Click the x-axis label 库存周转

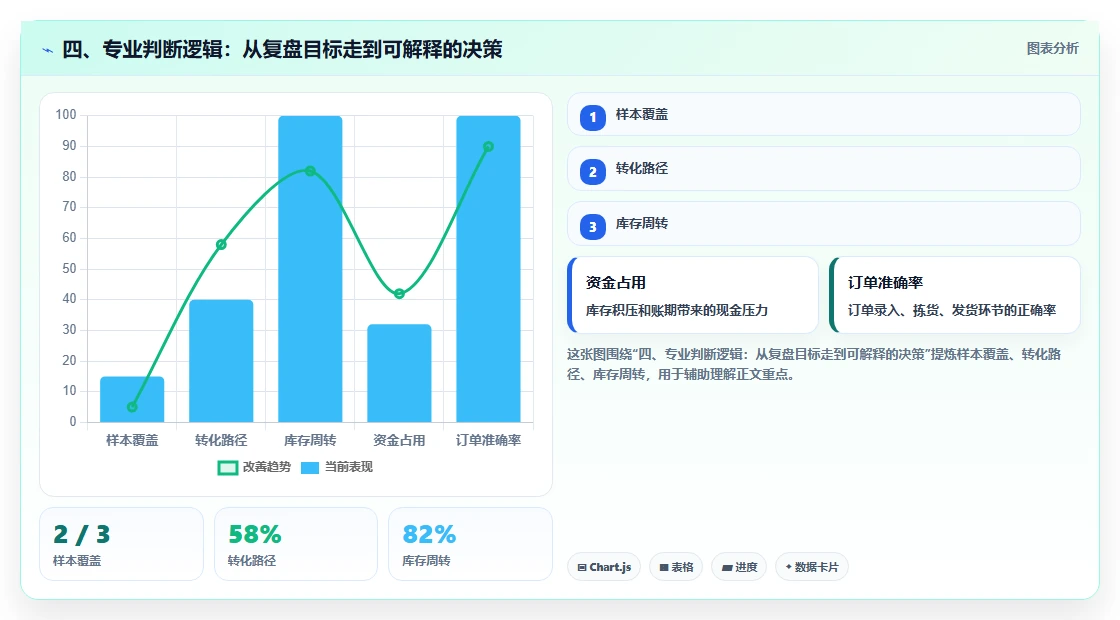(x=310, y=441)
